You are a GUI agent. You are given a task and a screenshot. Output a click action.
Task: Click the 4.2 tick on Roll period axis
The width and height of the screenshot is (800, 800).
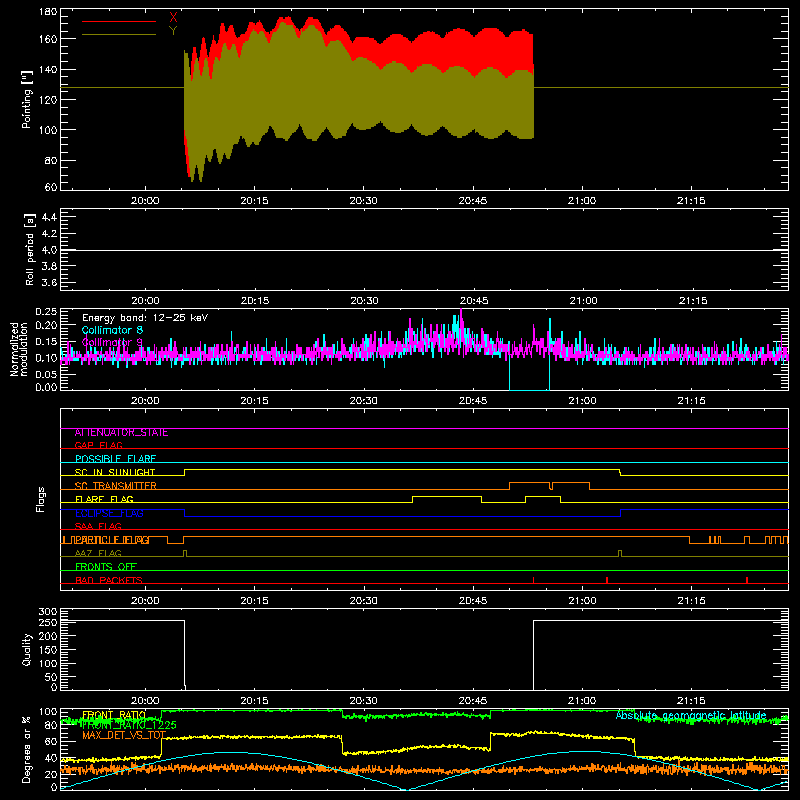pyautogui.click(x=49, y=234)
